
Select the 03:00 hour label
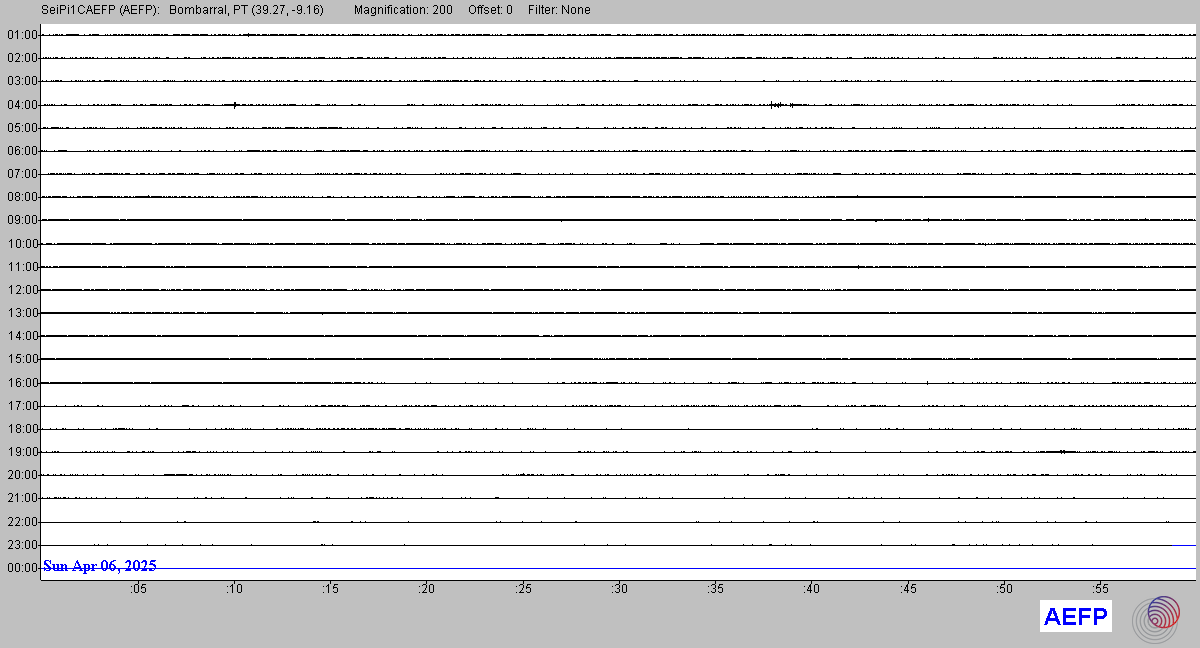click(x=22, y=81)
